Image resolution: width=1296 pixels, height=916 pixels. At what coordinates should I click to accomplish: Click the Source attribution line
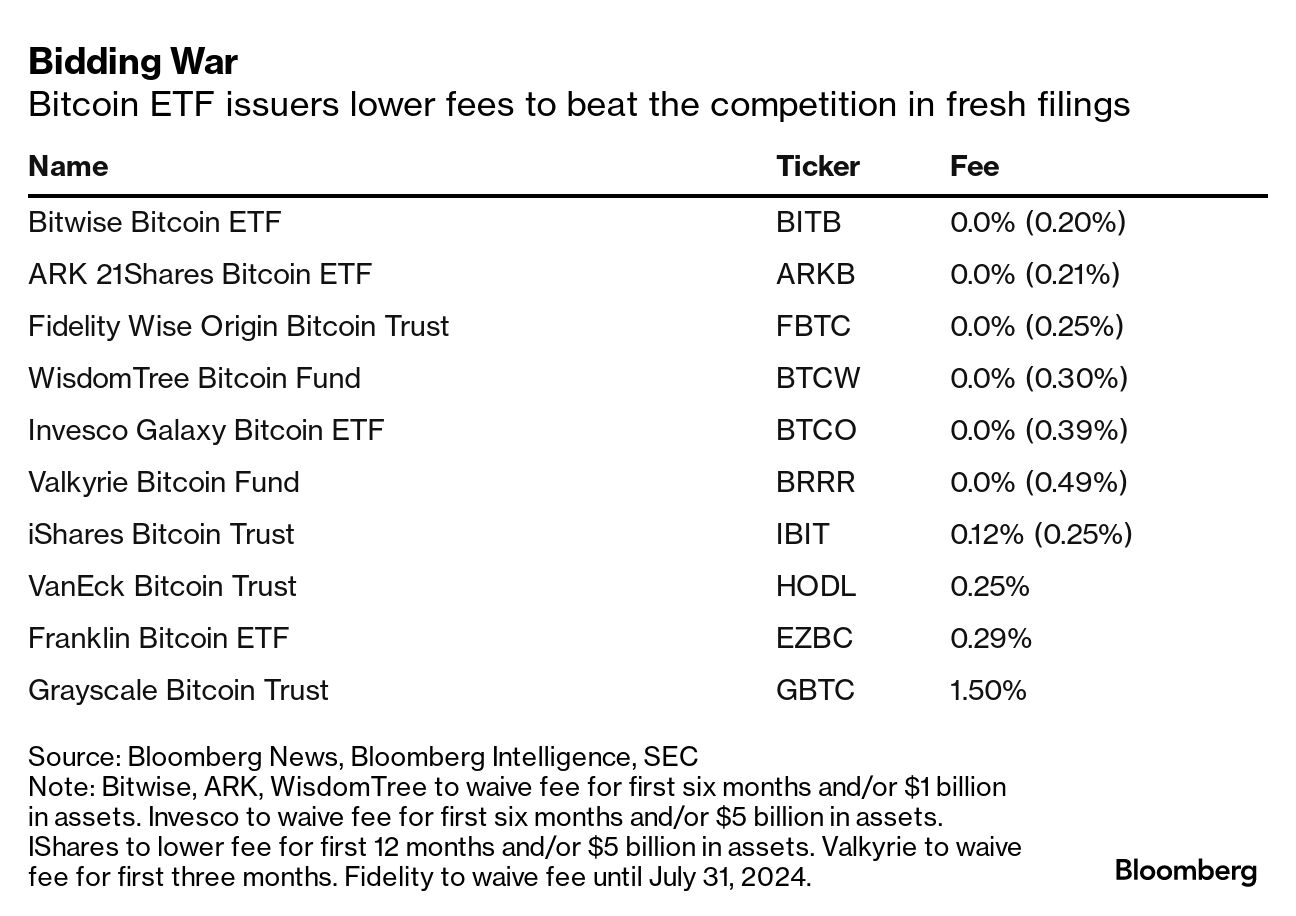coord(363,756)
